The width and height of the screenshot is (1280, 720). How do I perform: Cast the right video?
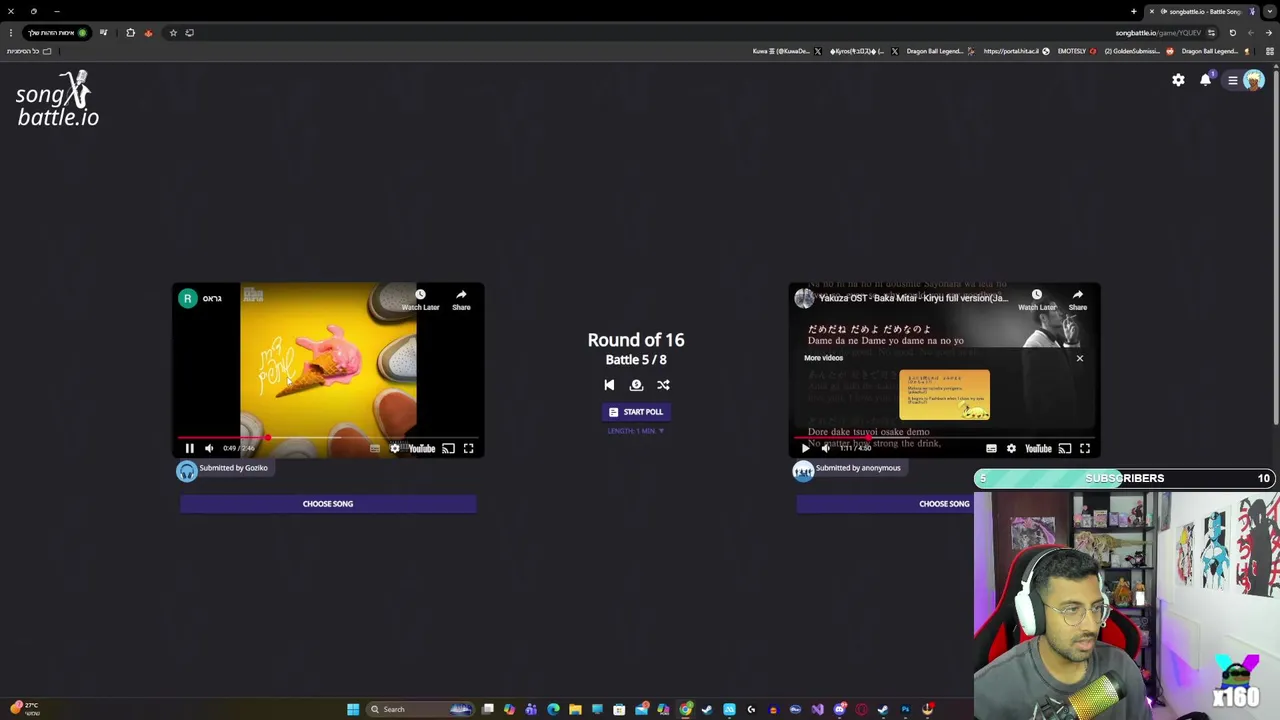pyautogui.click(x=1065, y=449)
